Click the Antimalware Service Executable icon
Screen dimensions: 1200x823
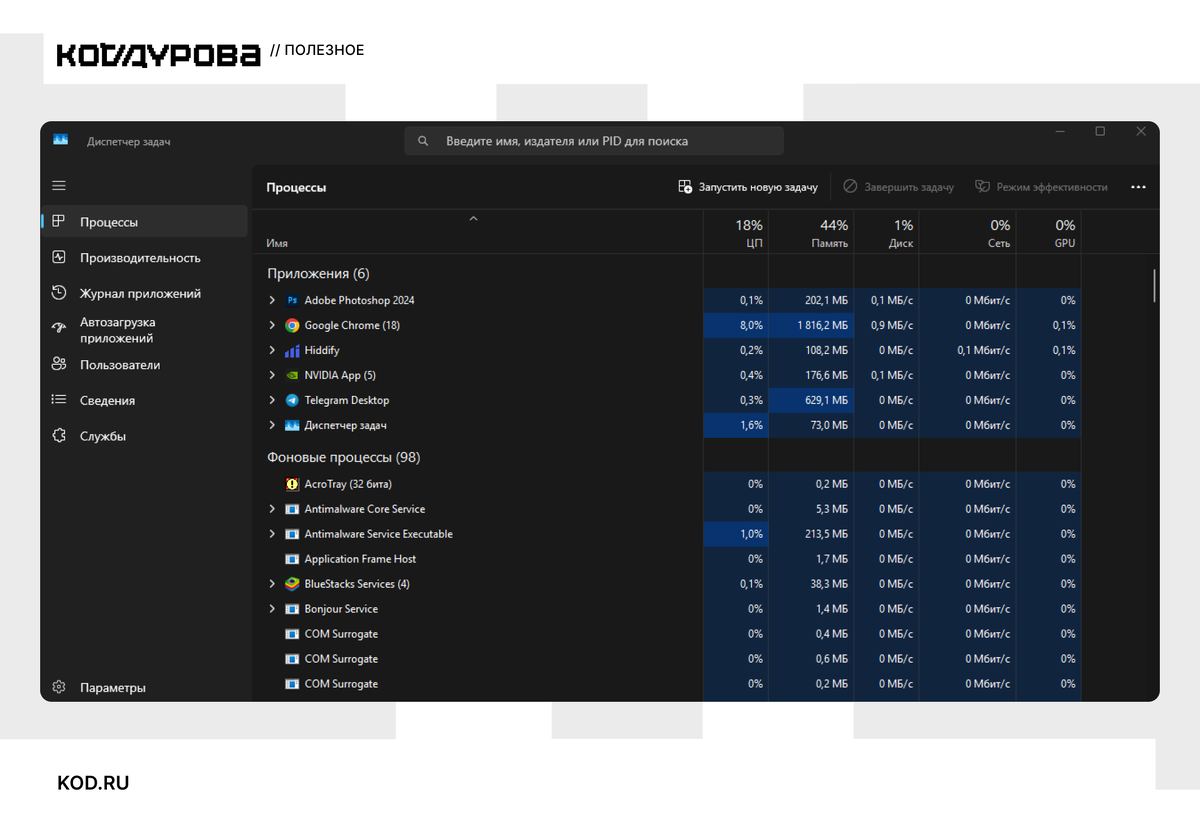pyautogui.click(x=292, y=534)
